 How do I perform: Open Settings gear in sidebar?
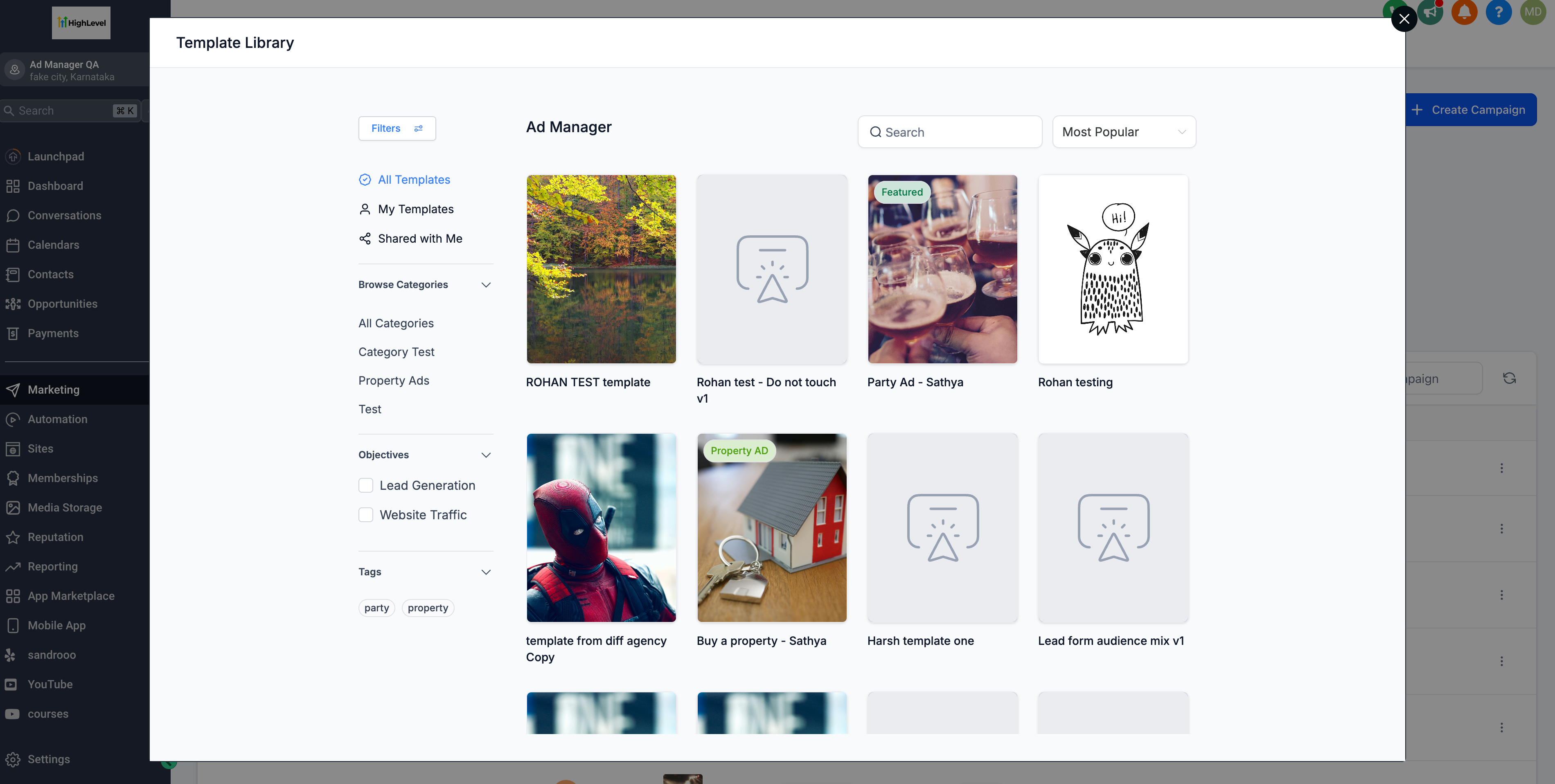13,759
